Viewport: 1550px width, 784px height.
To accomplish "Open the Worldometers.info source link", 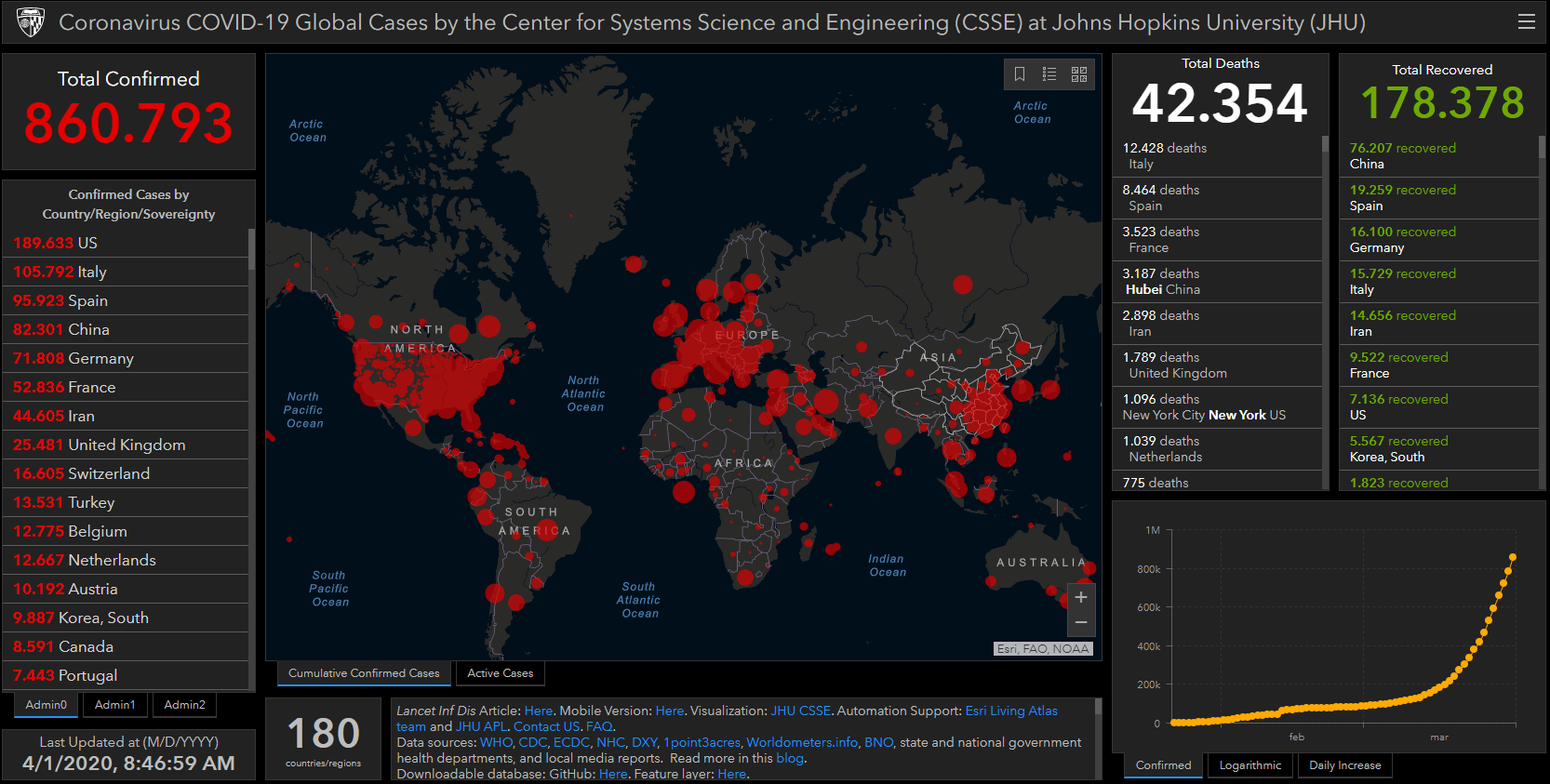I will pos(802,742).
